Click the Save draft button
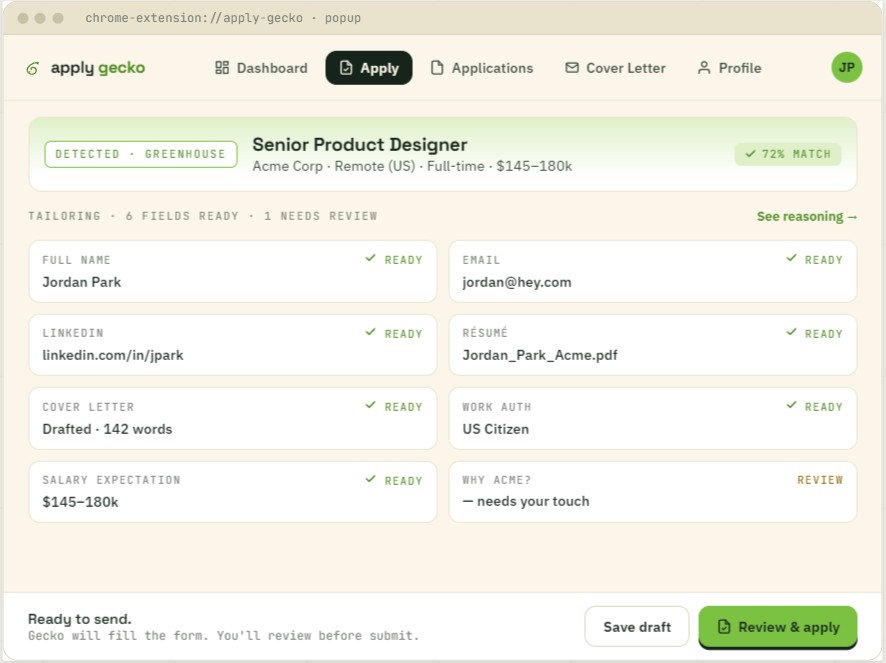The width and height of the screenshot is (886, 663). coord(637,627)
